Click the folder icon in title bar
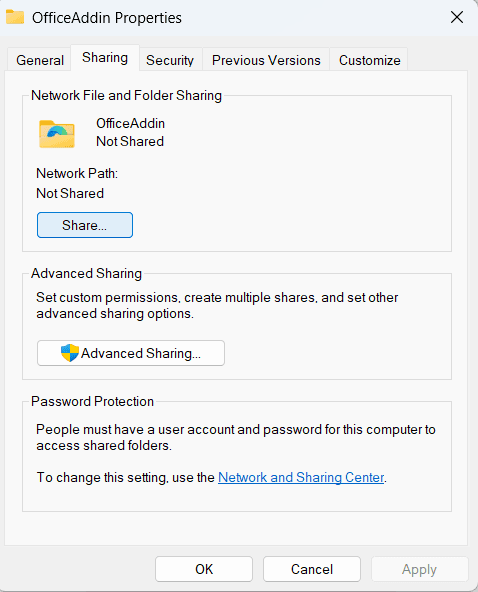478x592 pixels. (x=15, y=17)
